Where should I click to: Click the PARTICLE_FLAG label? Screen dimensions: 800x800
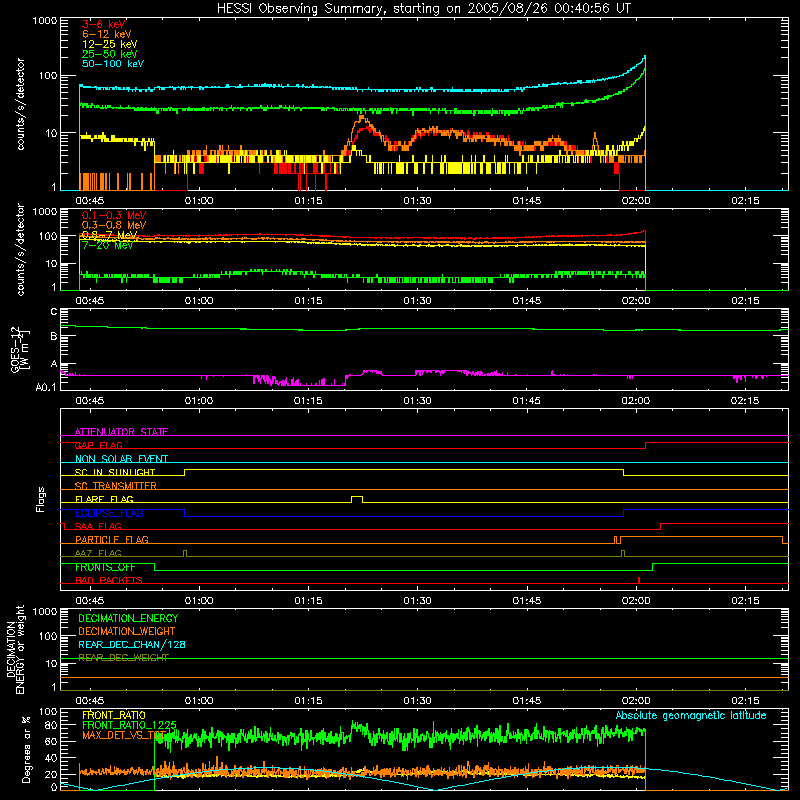coord(112,539)
